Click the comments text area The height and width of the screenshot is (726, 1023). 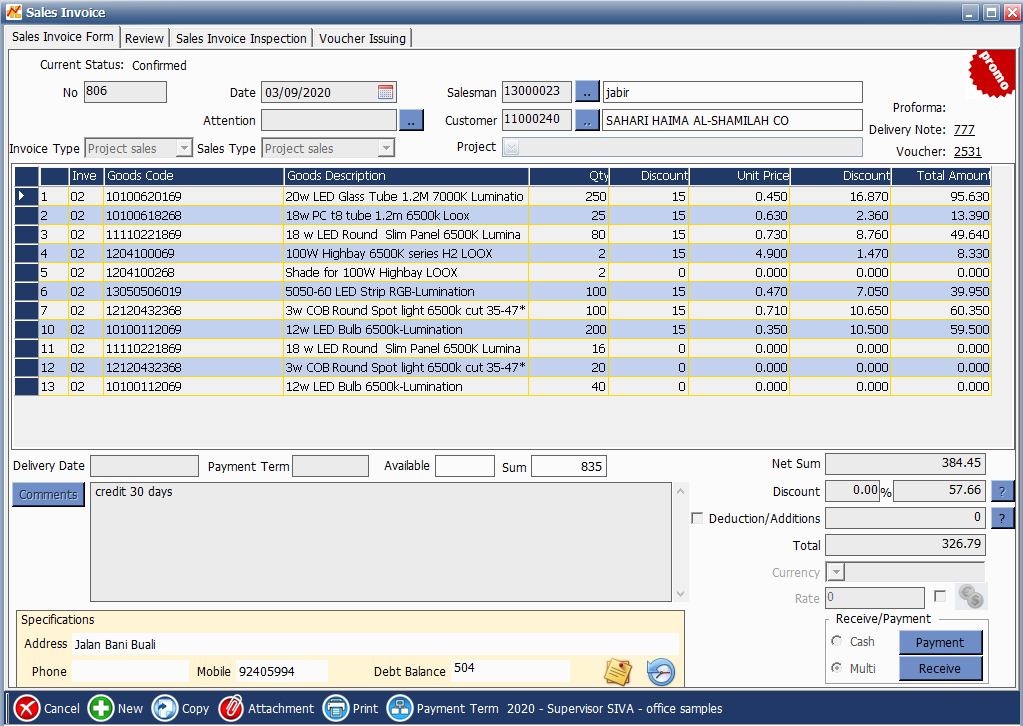pyautogui.click(x=381, y=542)
